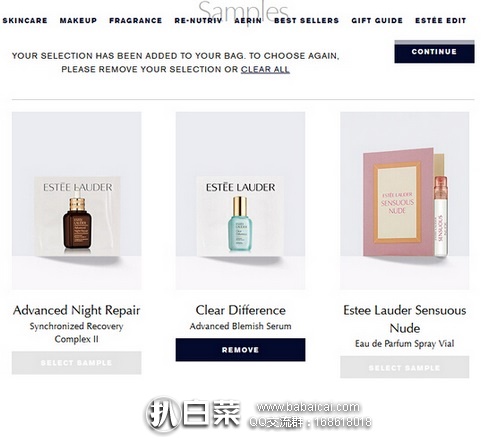Viewport: 487px width, 438px height.
Task: Open the Skincare menu
Action: coord(25,21)
